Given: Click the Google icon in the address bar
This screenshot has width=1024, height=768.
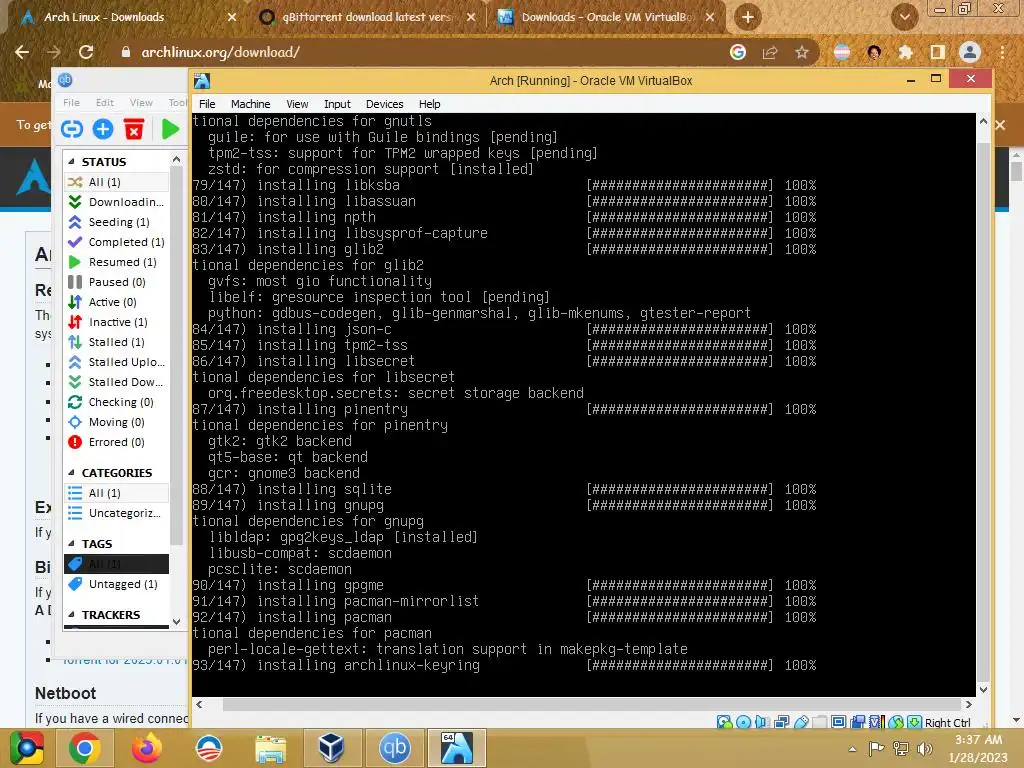Looking at the screenshot, I should [x=738, y=52].
